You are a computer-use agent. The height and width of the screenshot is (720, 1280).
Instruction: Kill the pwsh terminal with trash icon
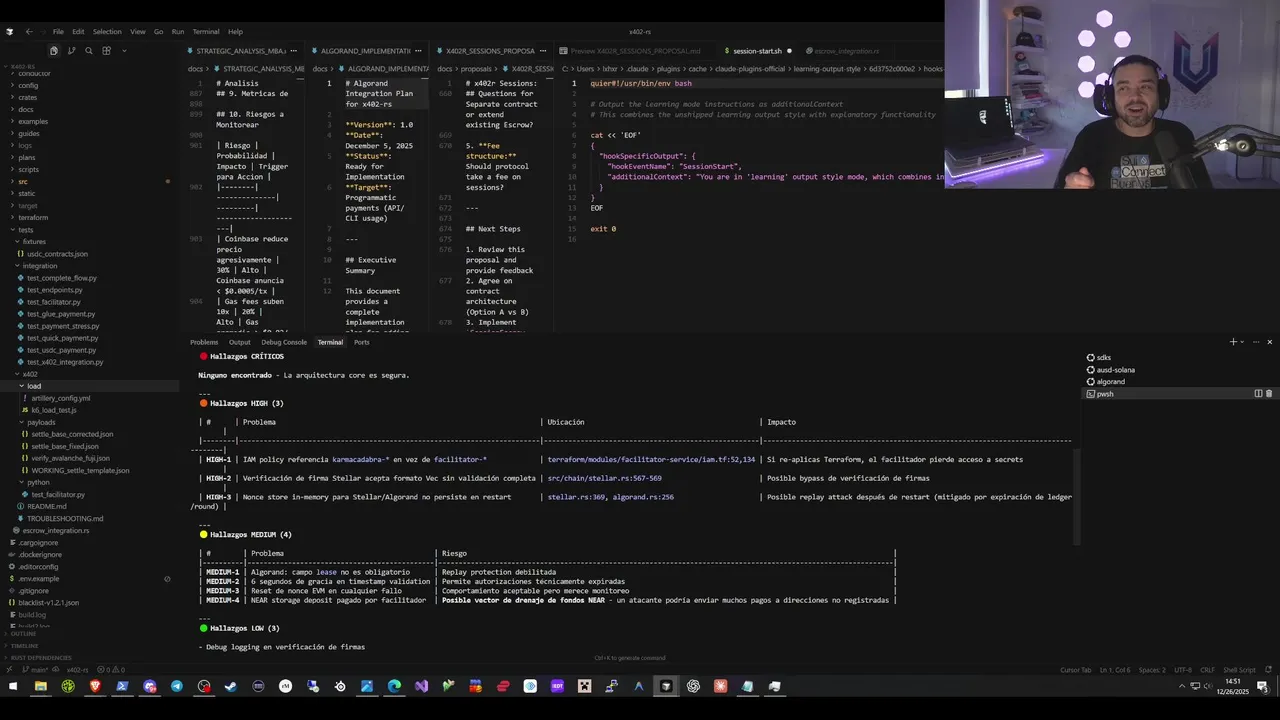(1269, 394)
